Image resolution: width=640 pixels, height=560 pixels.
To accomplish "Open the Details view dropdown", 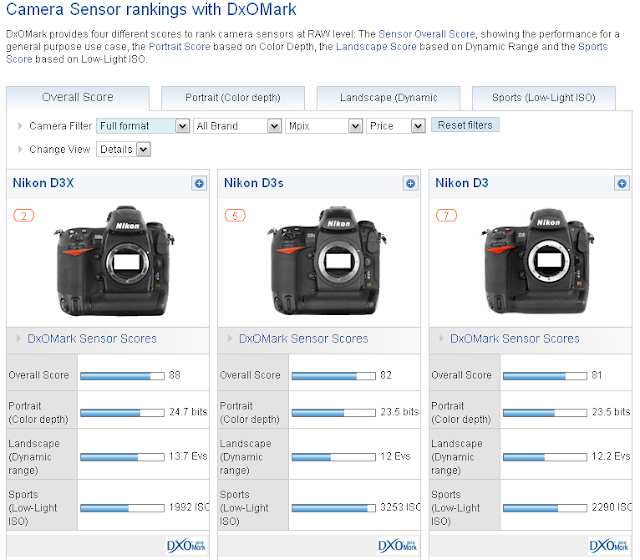I will (123, 149).
